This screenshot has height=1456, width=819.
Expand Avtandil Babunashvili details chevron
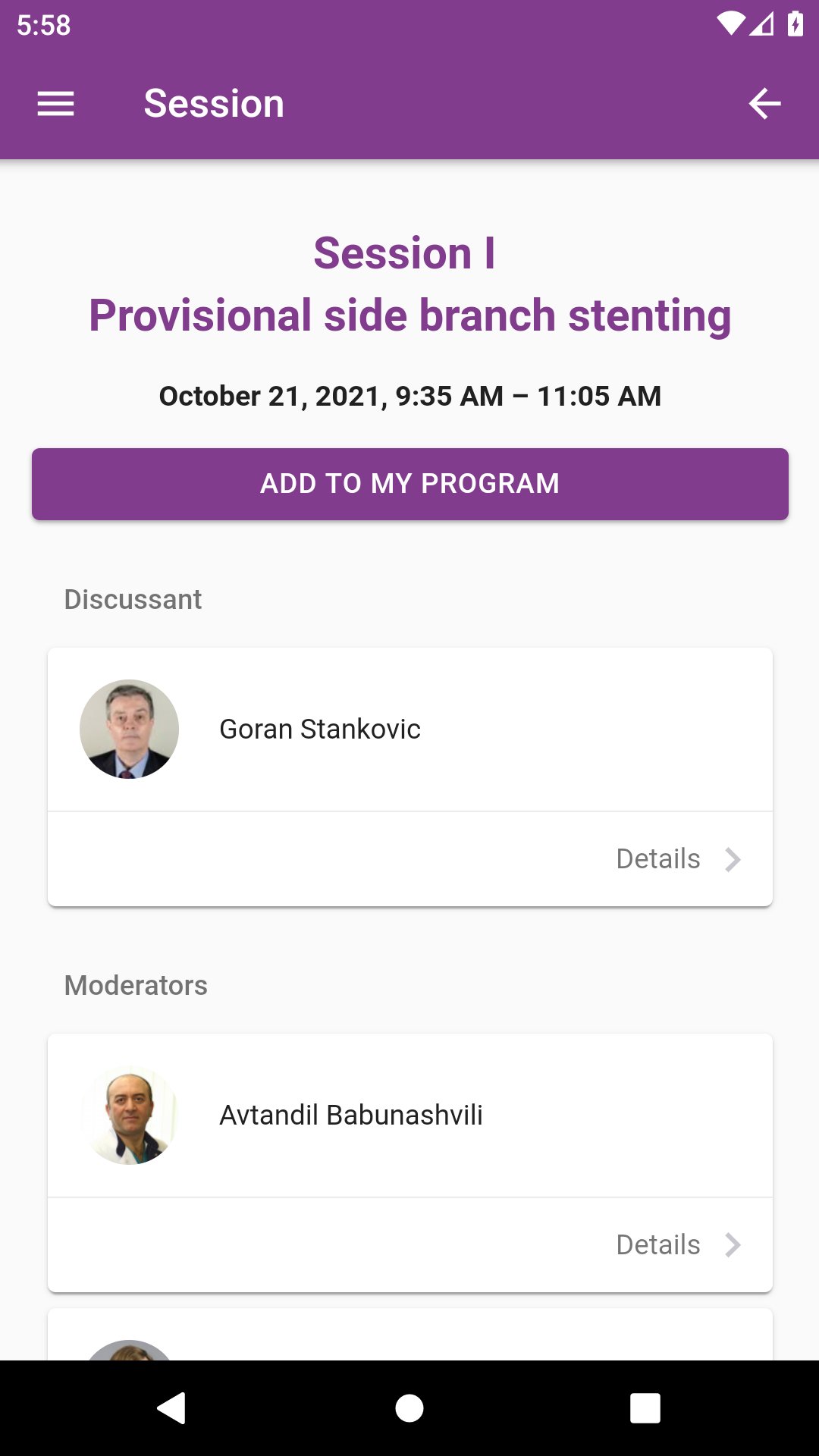click(733, 1245)
